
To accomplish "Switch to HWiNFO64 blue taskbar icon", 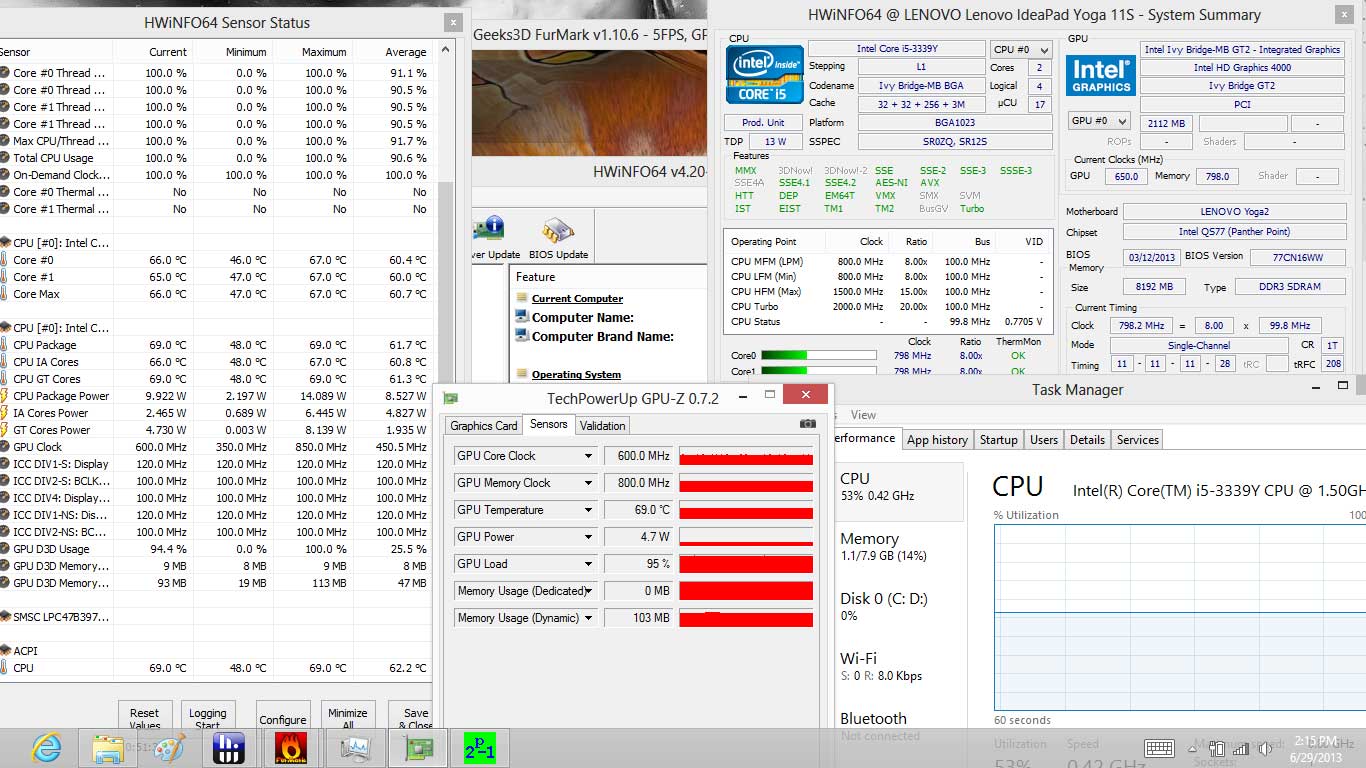I will [230, 748].
